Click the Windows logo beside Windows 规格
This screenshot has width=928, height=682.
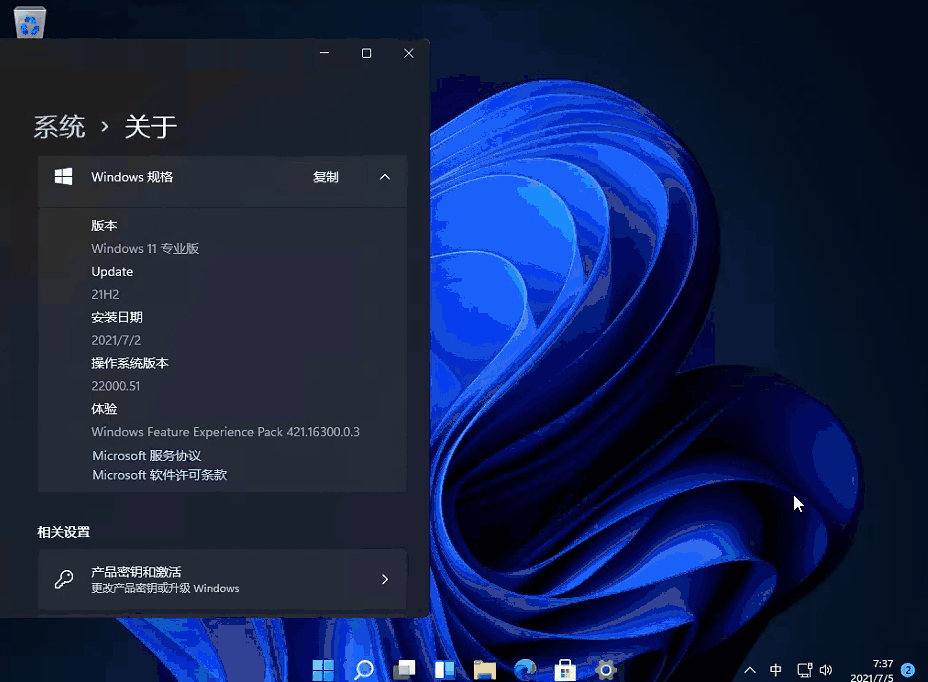63,176
